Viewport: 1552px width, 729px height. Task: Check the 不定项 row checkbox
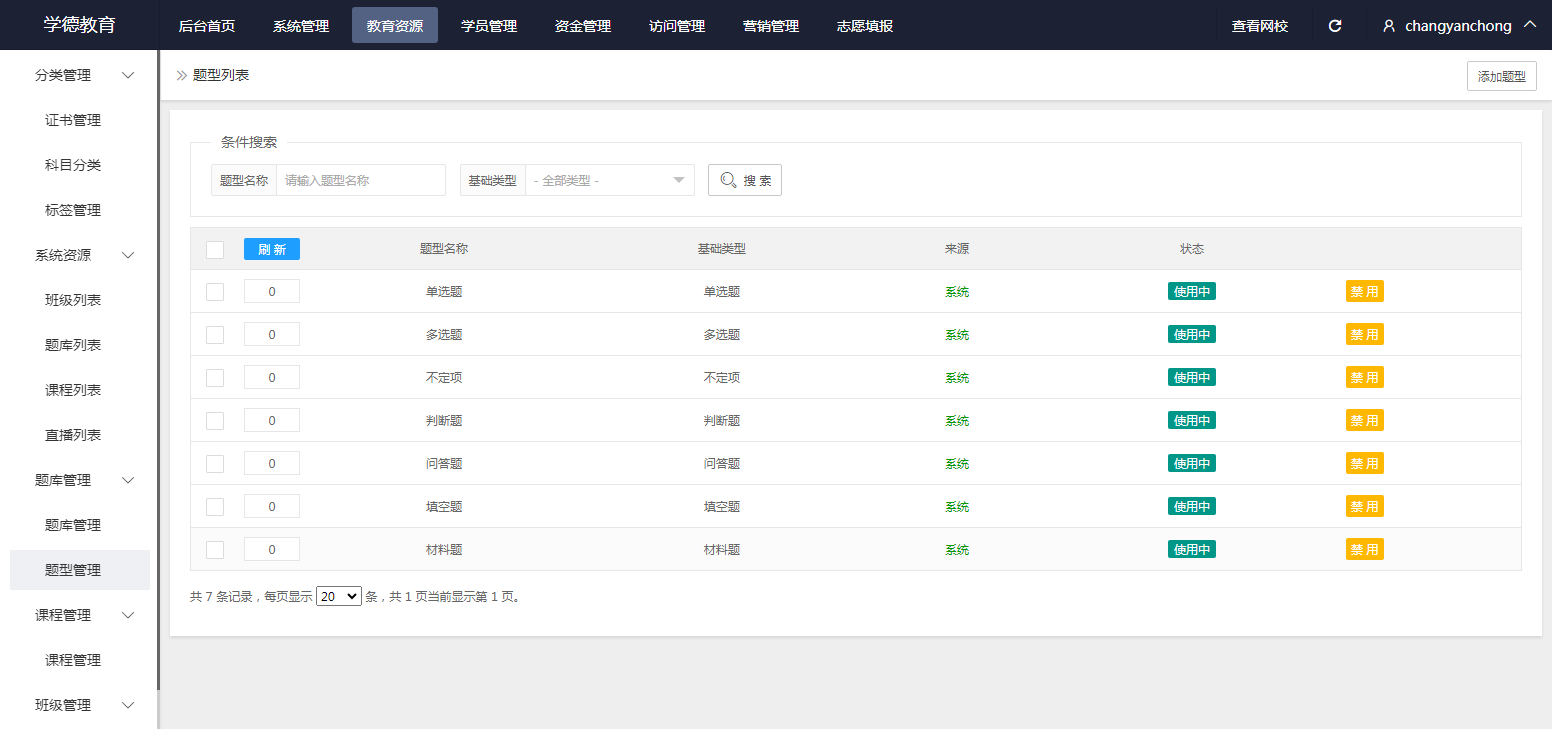[x=215, y=378]
